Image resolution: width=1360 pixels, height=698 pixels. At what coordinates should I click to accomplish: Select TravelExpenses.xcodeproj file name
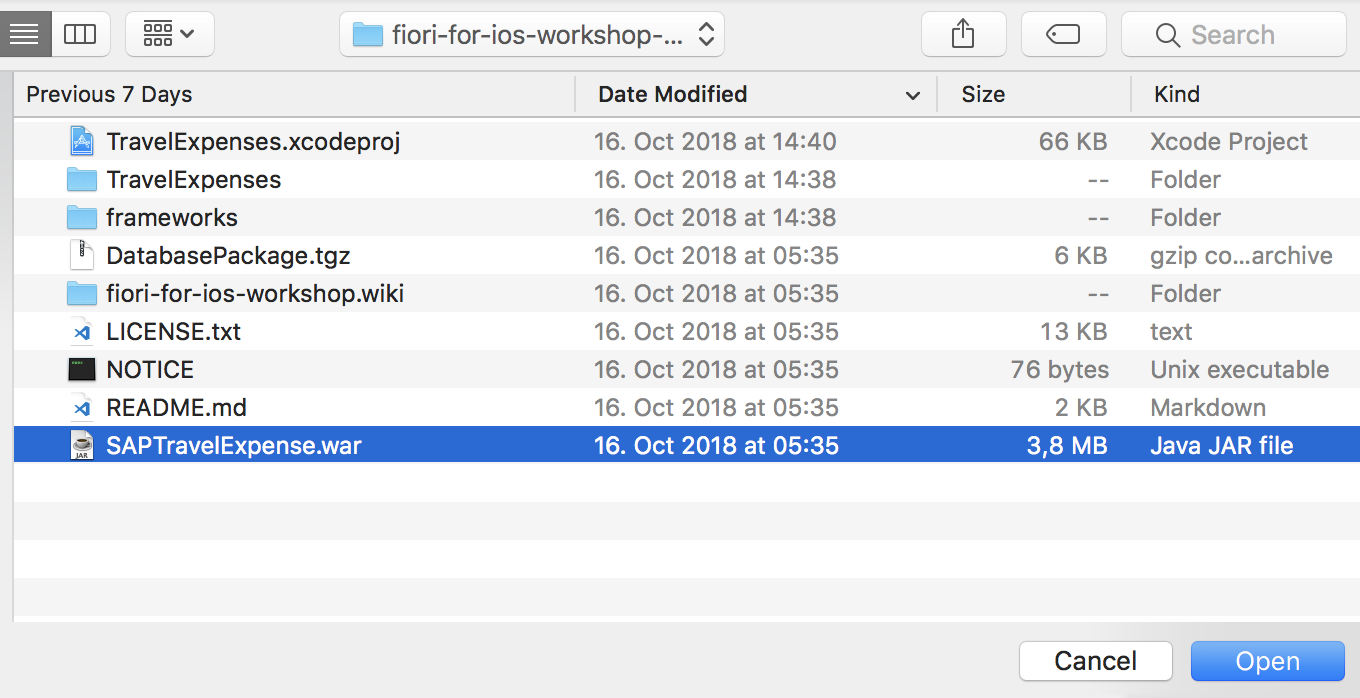(253, 142)
